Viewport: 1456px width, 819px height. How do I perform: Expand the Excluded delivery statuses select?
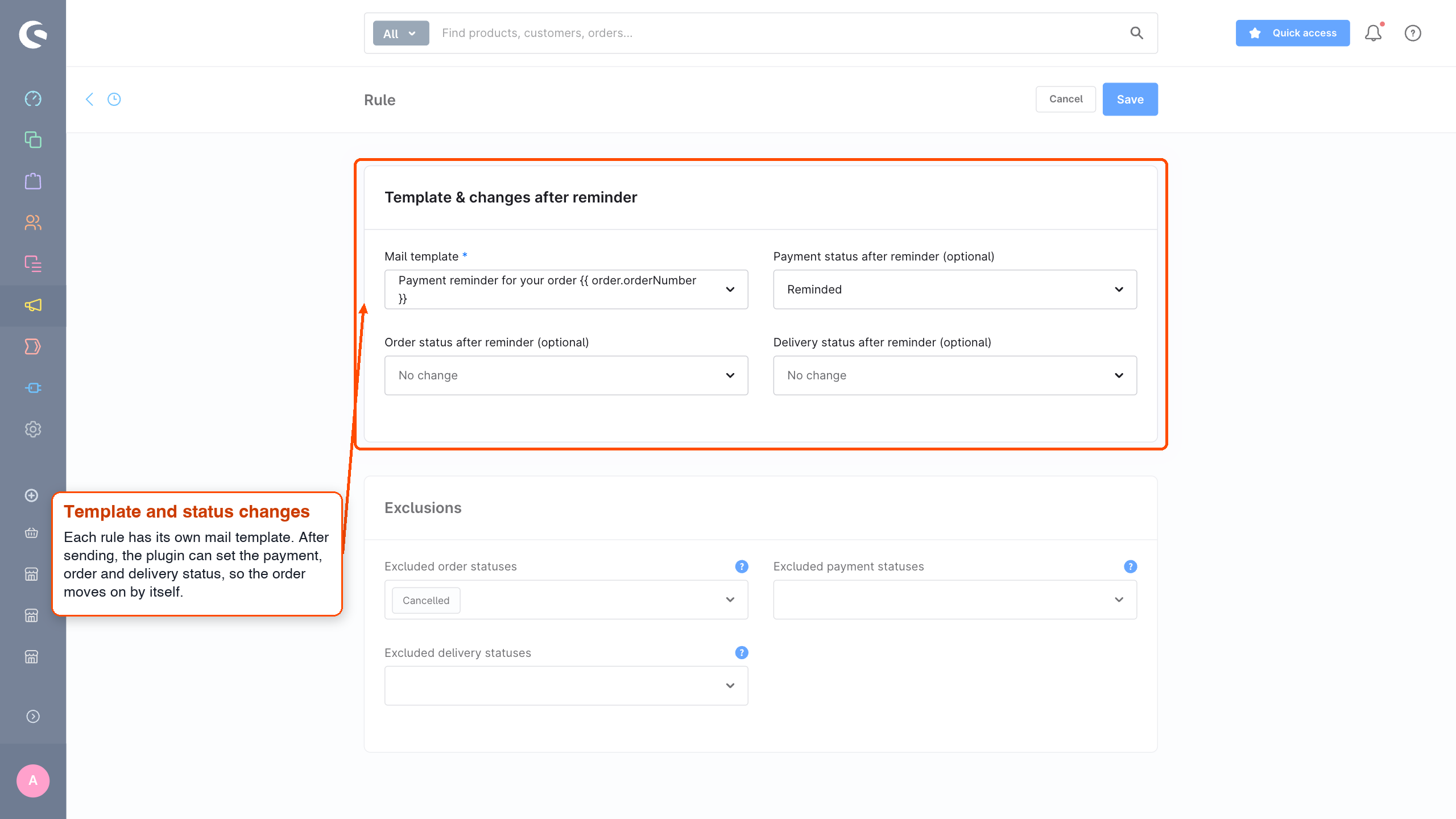pyautogui.click(x=566, y=686)
